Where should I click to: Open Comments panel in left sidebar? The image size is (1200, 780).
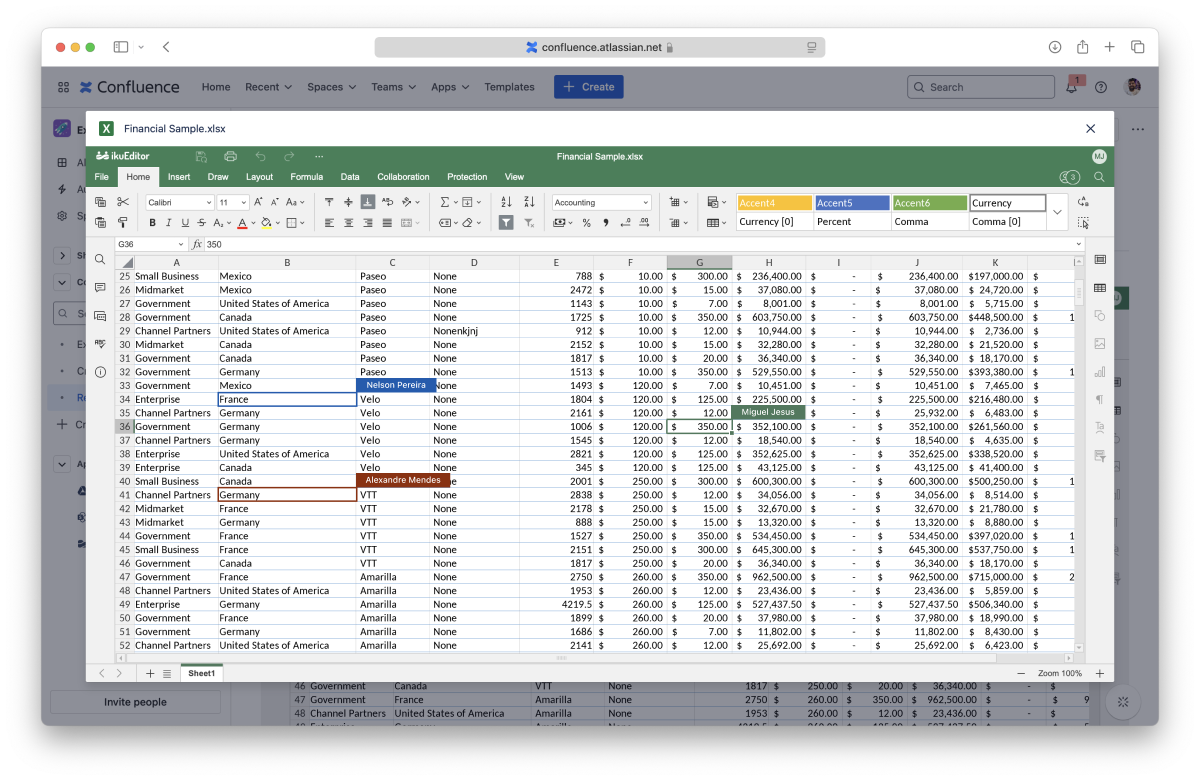100,288
